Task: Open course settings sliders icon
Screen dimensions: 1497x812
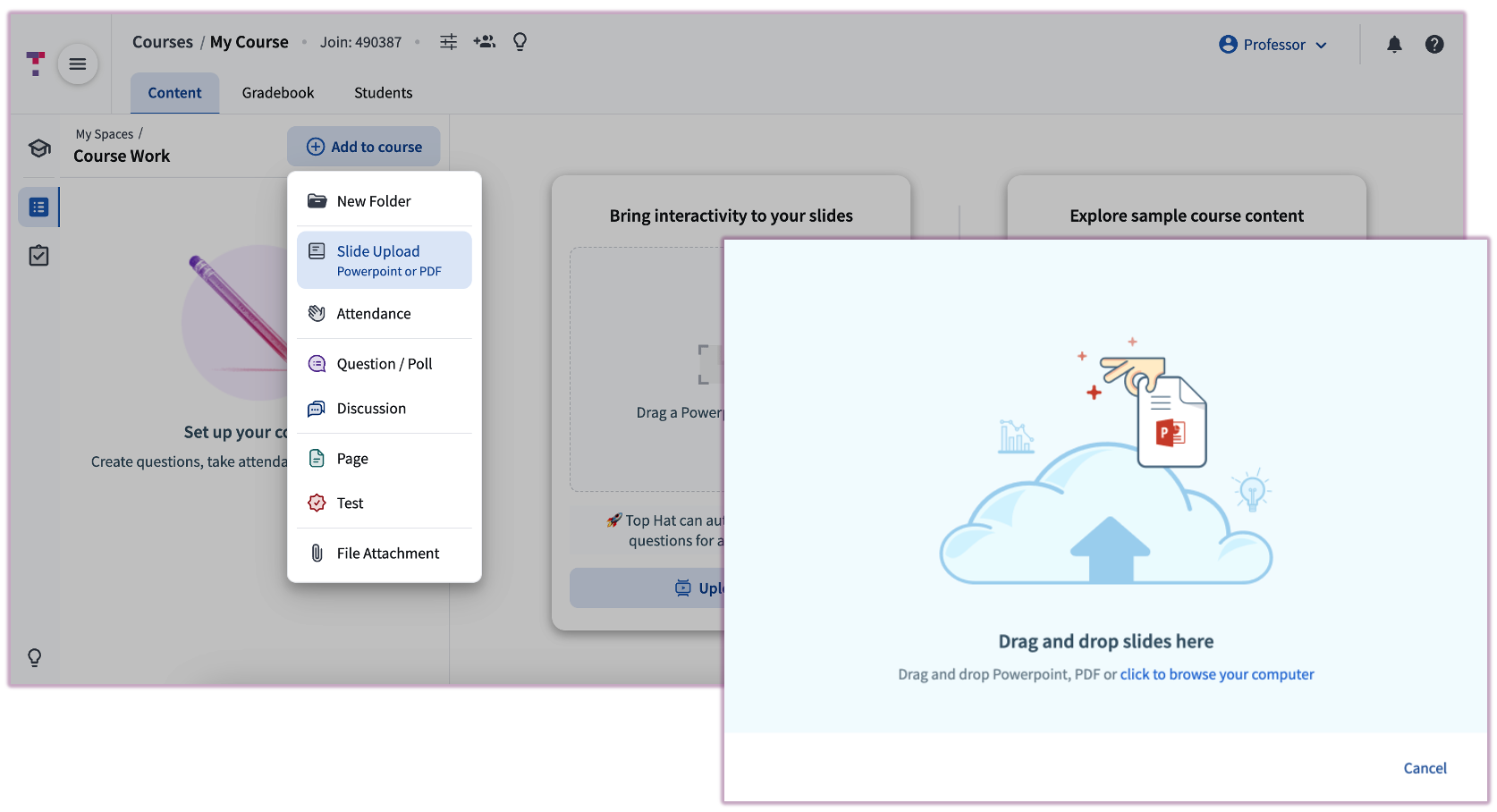Action: click(448, 42)
